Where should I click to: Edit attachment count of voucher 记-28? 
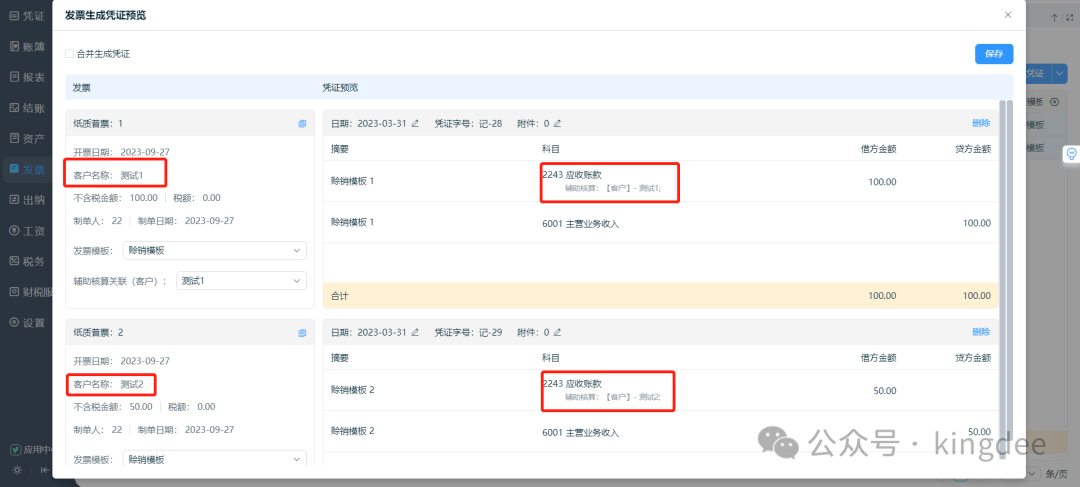(x=557, y=124)
